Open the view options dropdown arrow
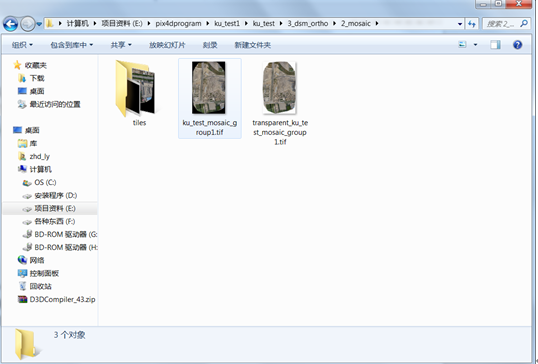This screenshot has height=364, width=538. click(475, 45)
